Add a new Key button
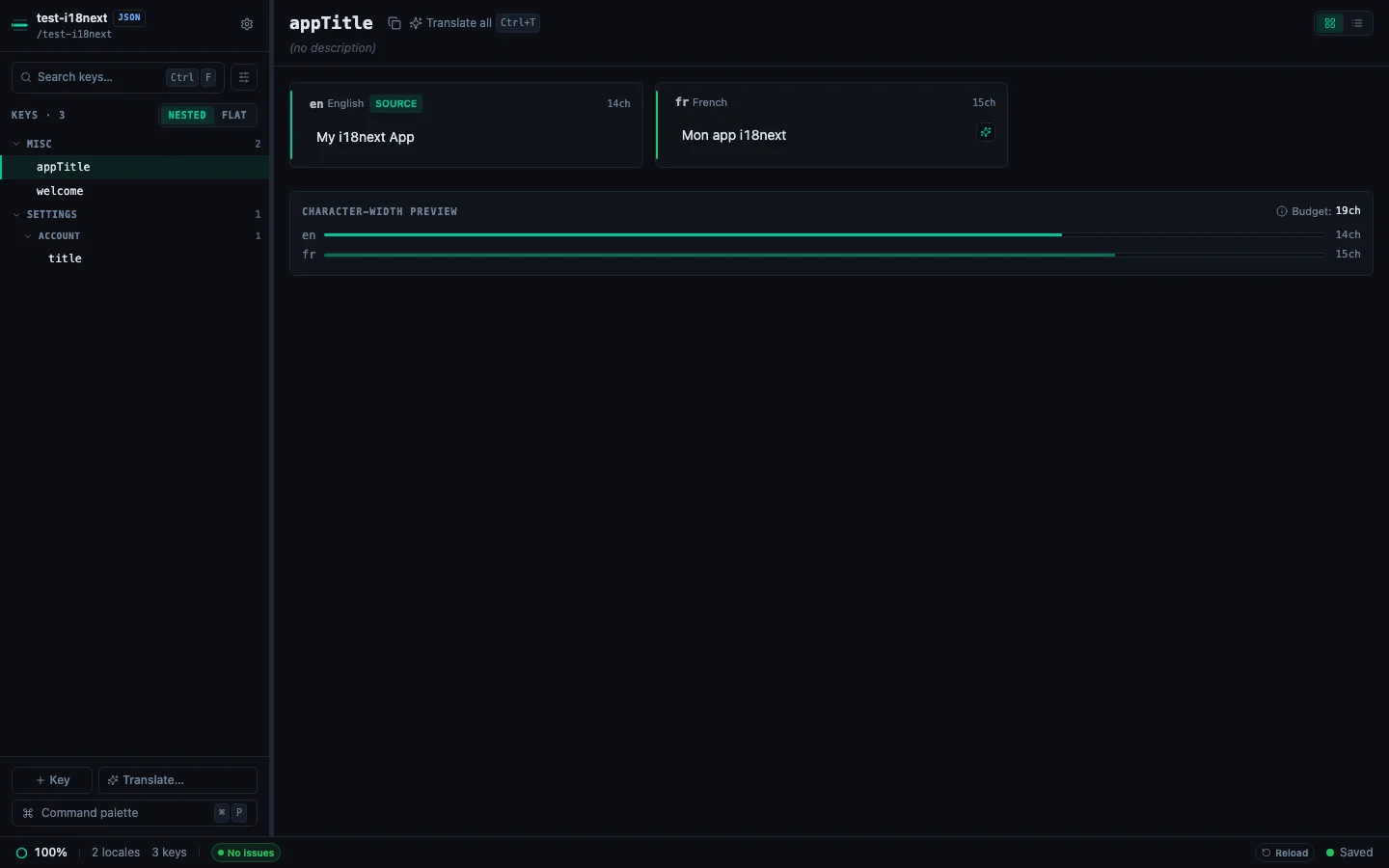Screen dimensions: 1389x868 52,779
